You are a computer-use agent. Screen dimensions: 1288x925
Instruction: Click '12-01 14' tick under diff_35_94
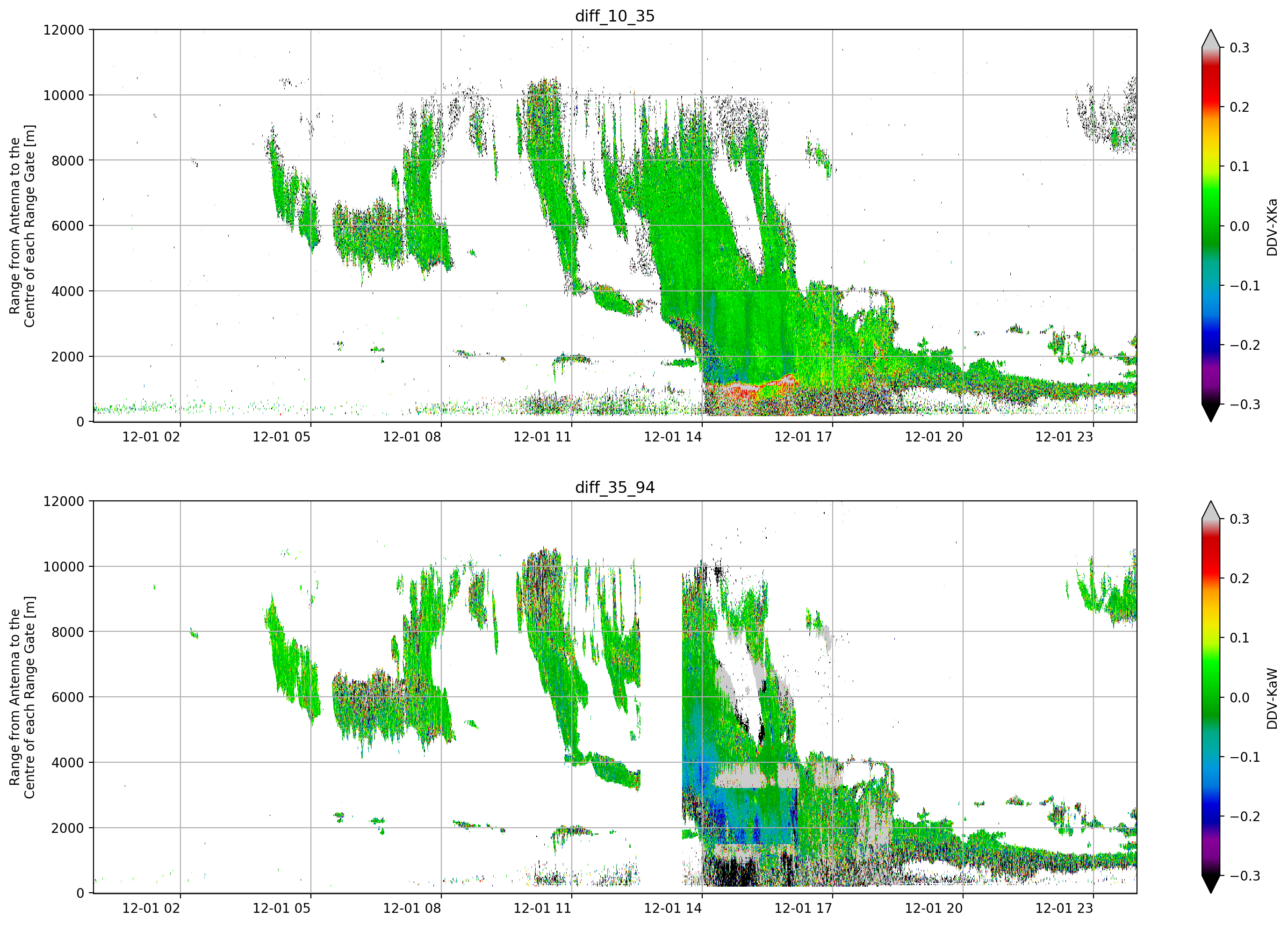pyautogui.click(x=673, y=908)
